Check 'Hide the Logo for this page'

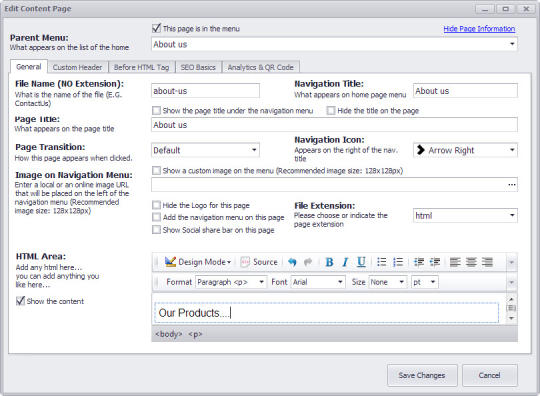coord(156,205)
